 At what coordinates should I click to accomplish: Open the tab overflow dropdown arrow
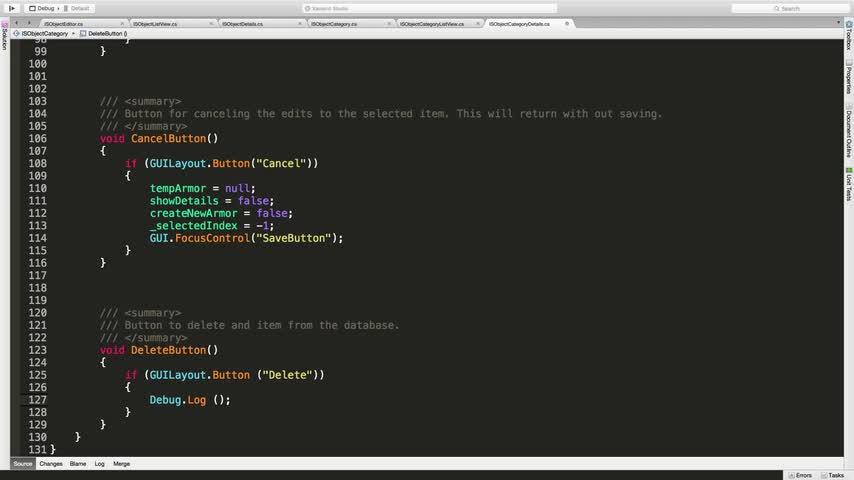point(838,23)
